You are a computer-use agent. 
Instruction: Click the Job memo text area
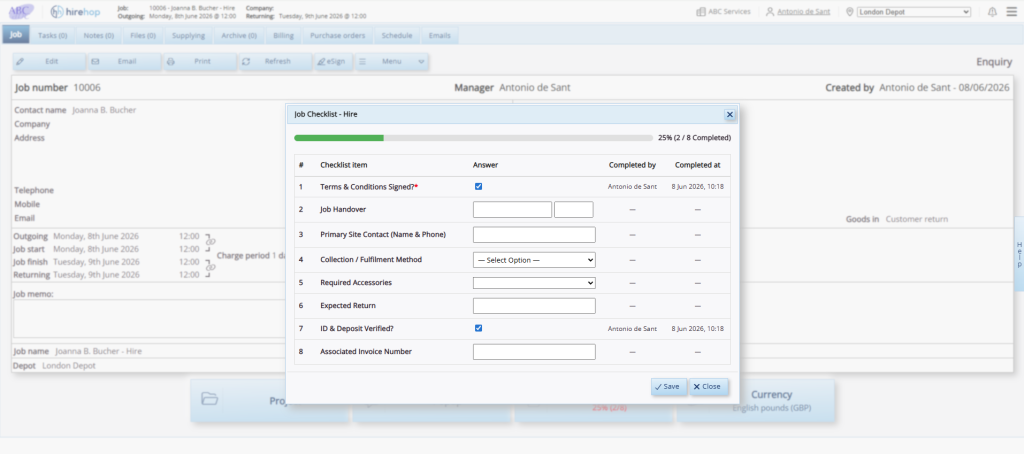(149, 319)
